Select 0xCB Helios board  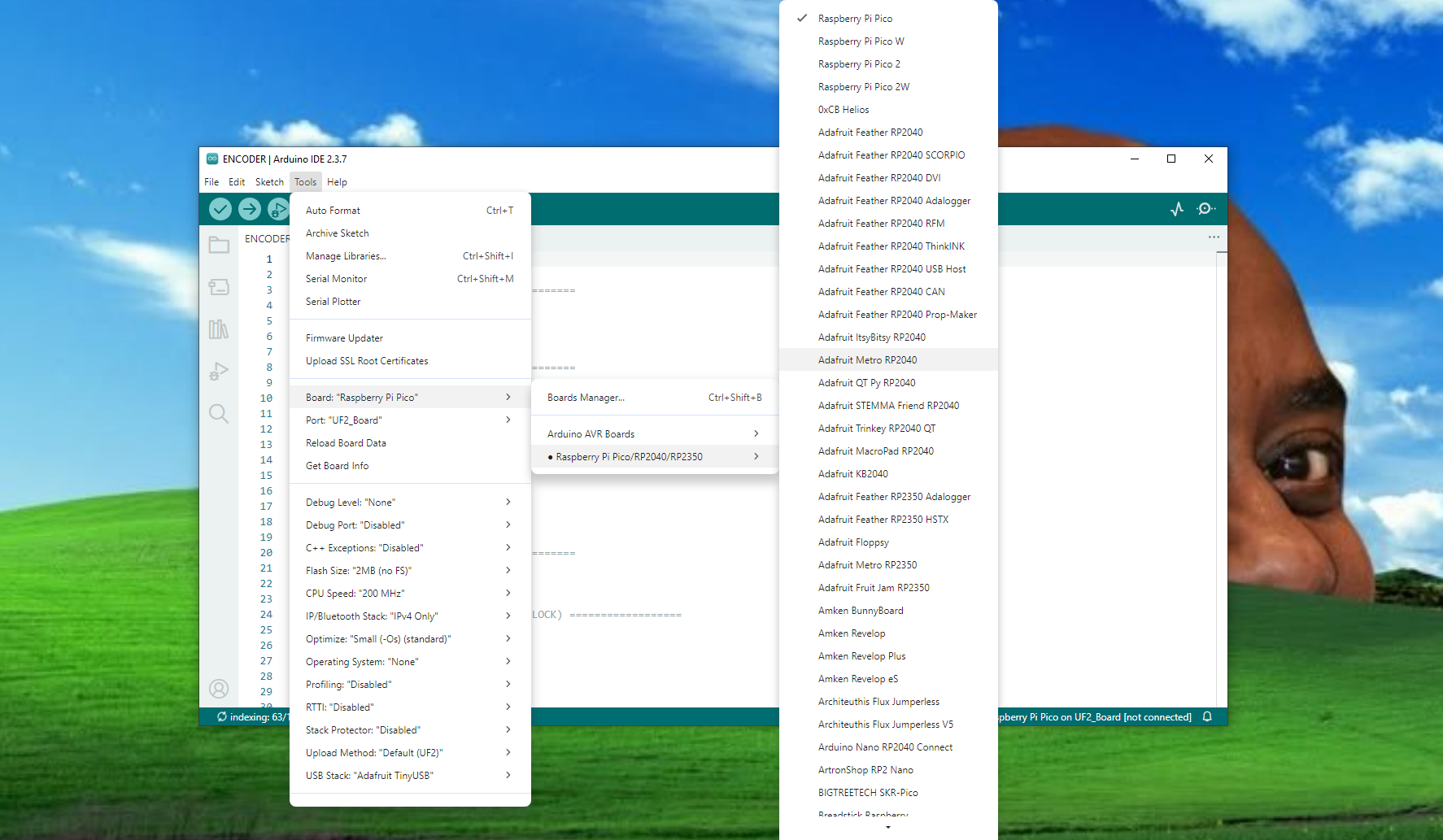(x=888, y=110)
